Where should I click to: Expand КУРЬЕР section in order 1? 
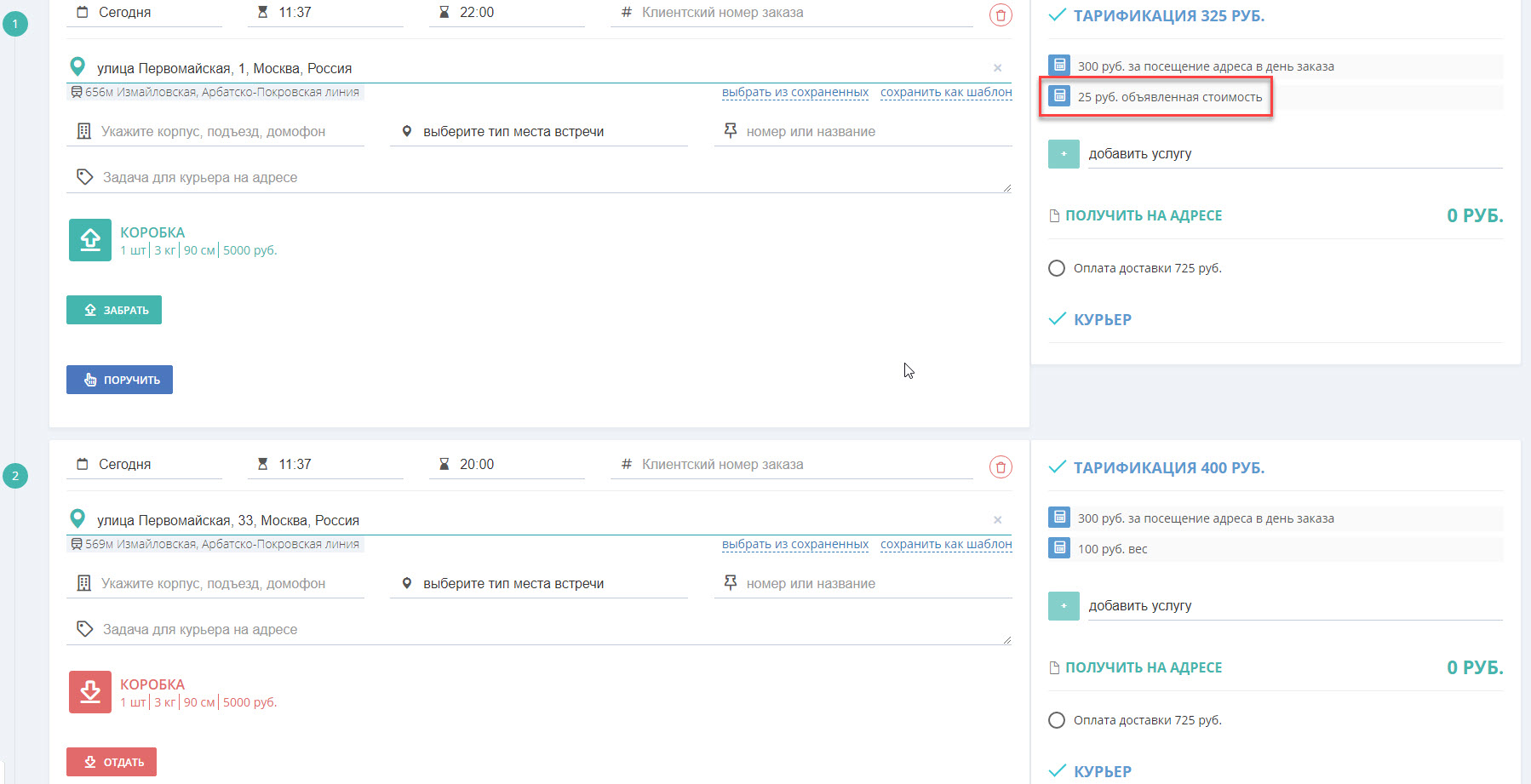click(x=1090, y=320)
